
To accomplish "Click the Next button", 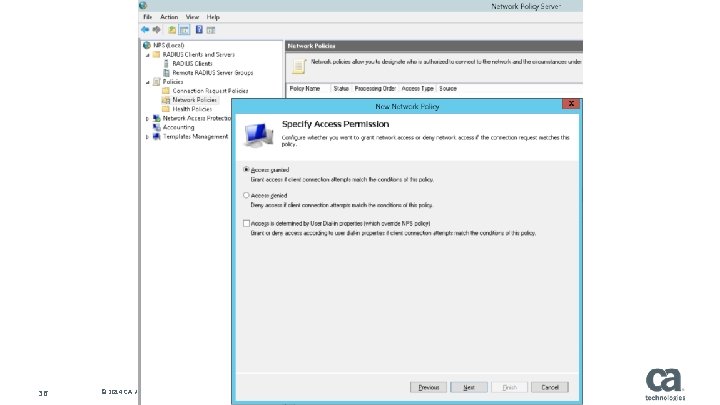I will click(469, 387).
